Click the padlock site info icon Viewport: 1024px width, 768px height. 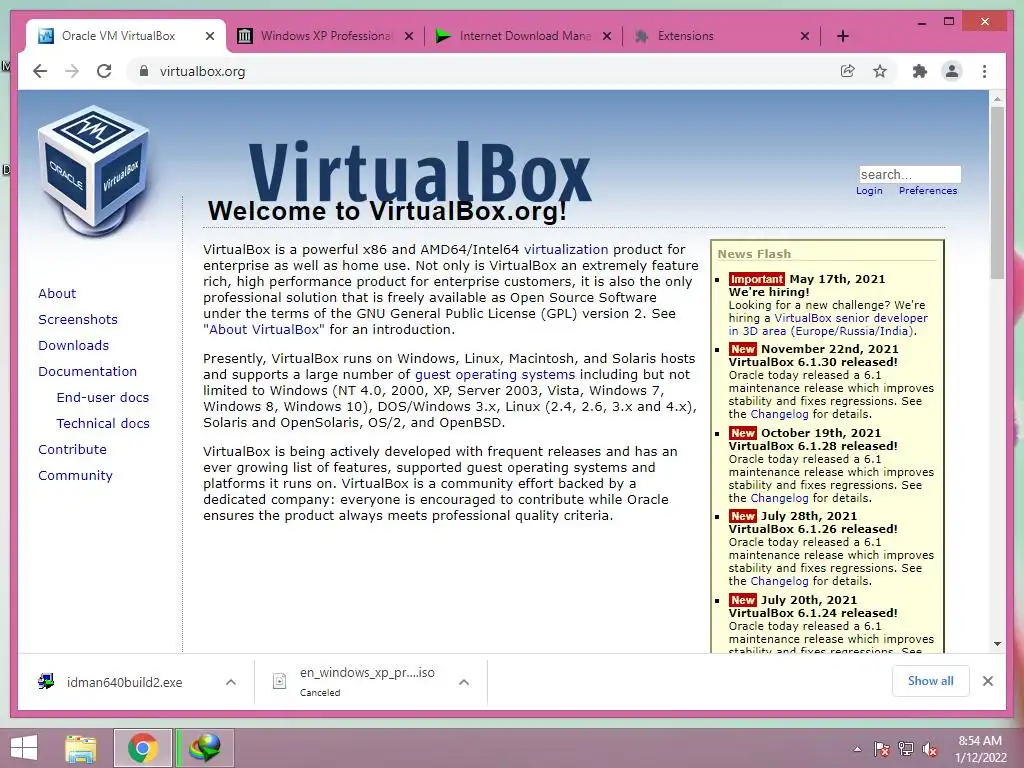coord(144,71)
